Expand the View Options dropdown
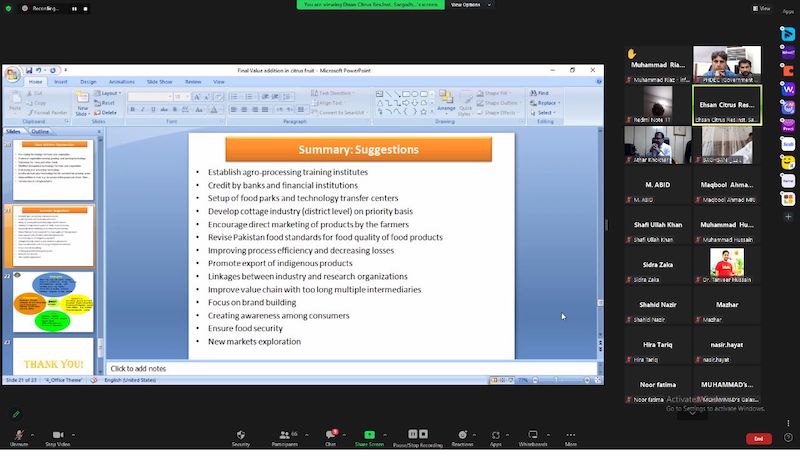The width and height of the screenshot is (800, 476). pos(466,5)
